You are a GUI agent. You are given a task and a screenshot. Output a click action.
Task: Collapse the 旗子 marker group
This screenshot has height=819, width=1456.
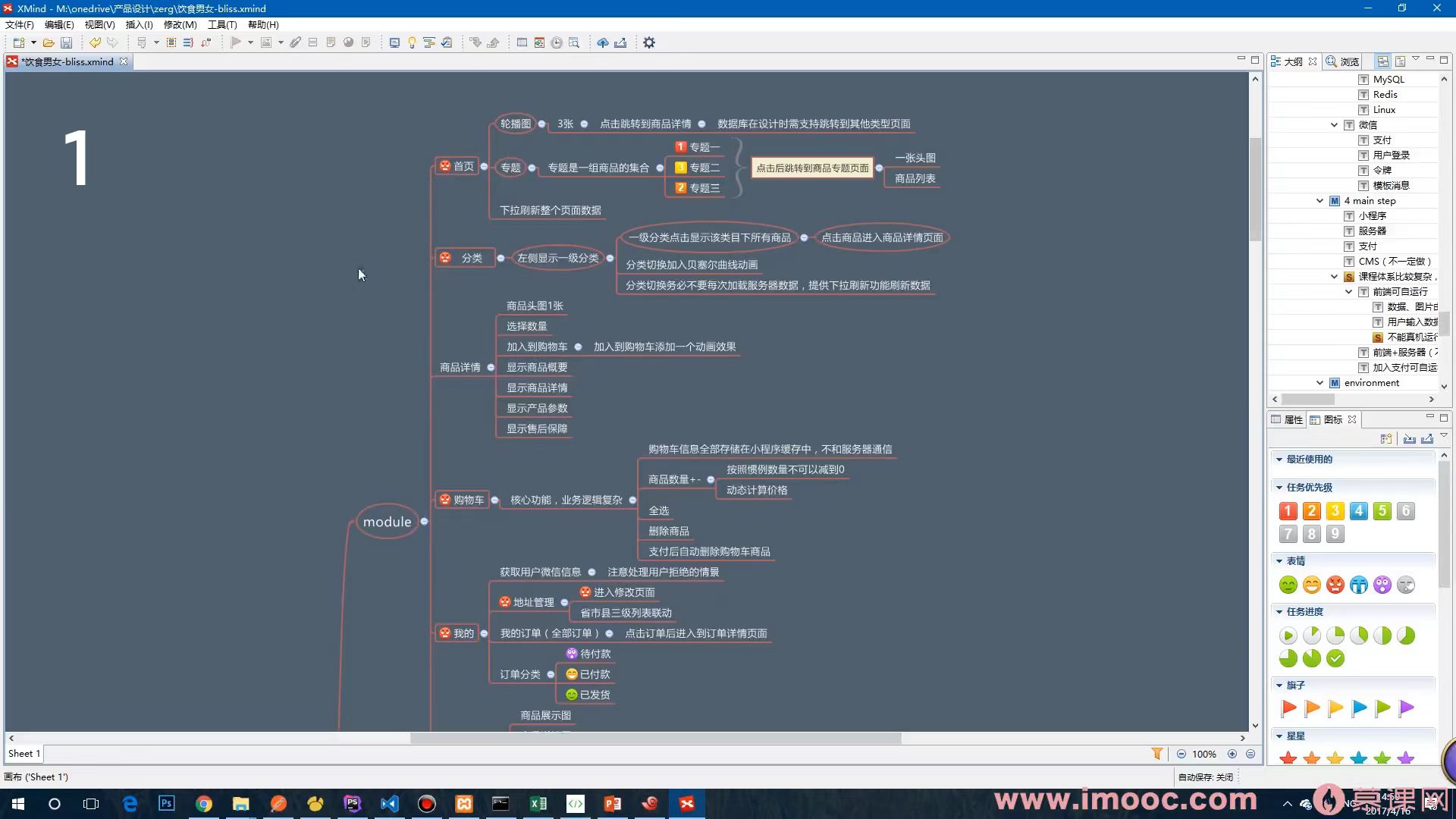pyautogui.click(x=1279, y=686)
